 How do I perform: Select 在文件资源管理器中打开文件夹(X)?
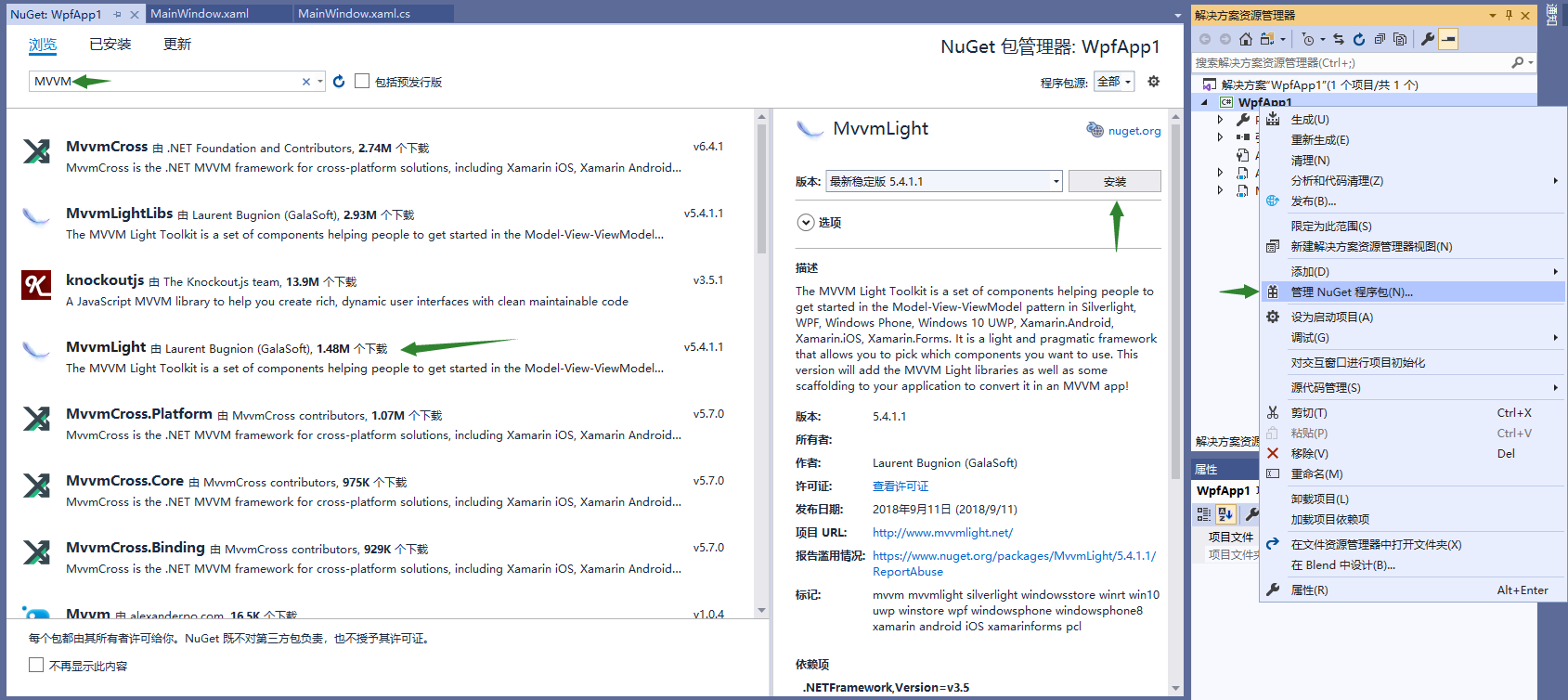1413,545
